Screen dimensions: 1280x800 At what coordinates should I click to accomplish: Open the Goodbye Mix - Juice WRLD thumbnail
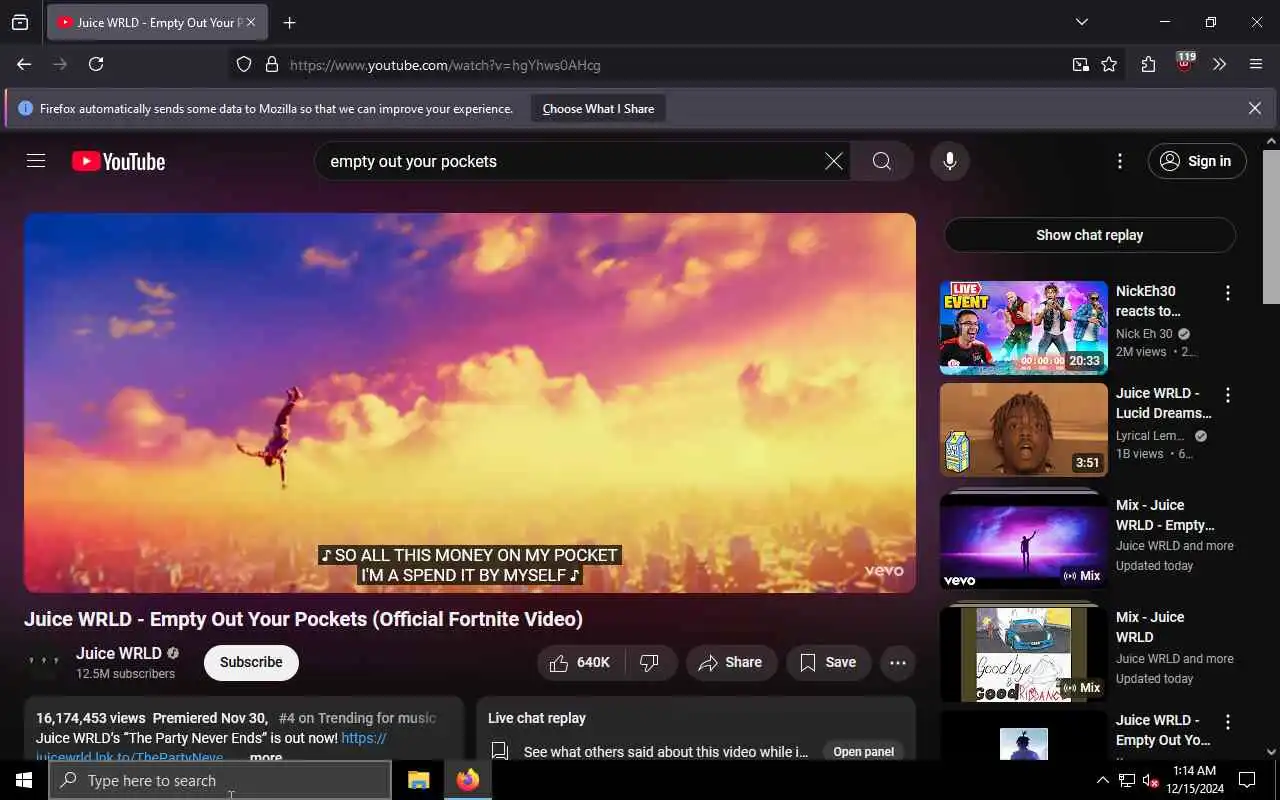click(1024, 654)
